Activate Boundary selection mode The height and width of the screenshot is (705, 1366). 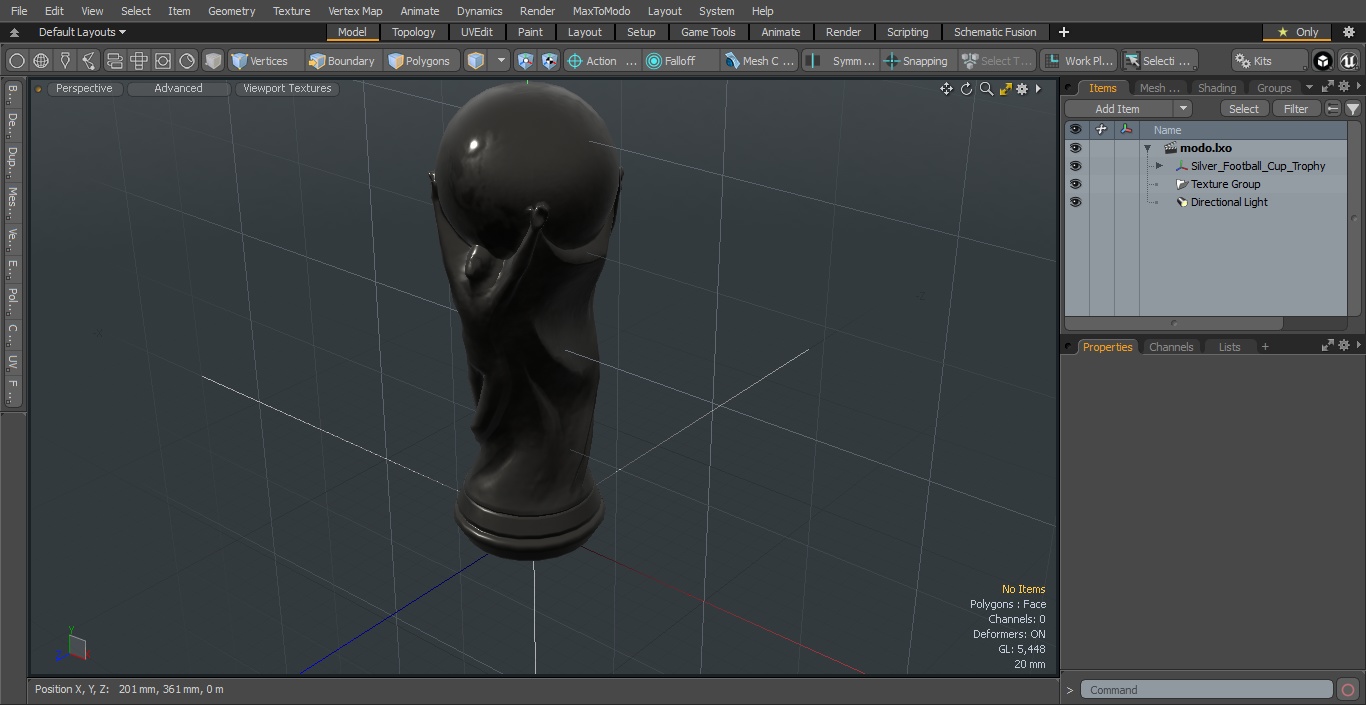coord(342,61)
